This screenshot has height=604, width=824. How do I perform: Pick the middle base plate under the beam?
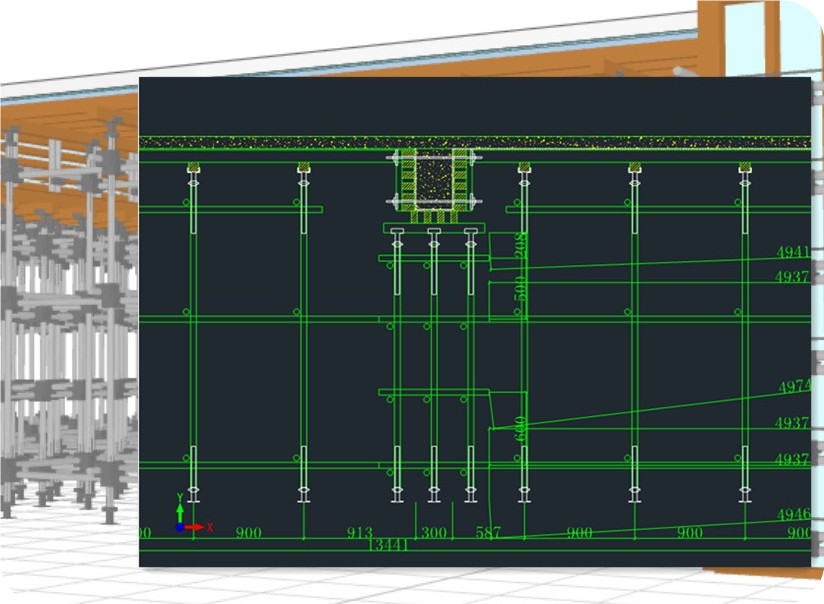tap(433, 497)
